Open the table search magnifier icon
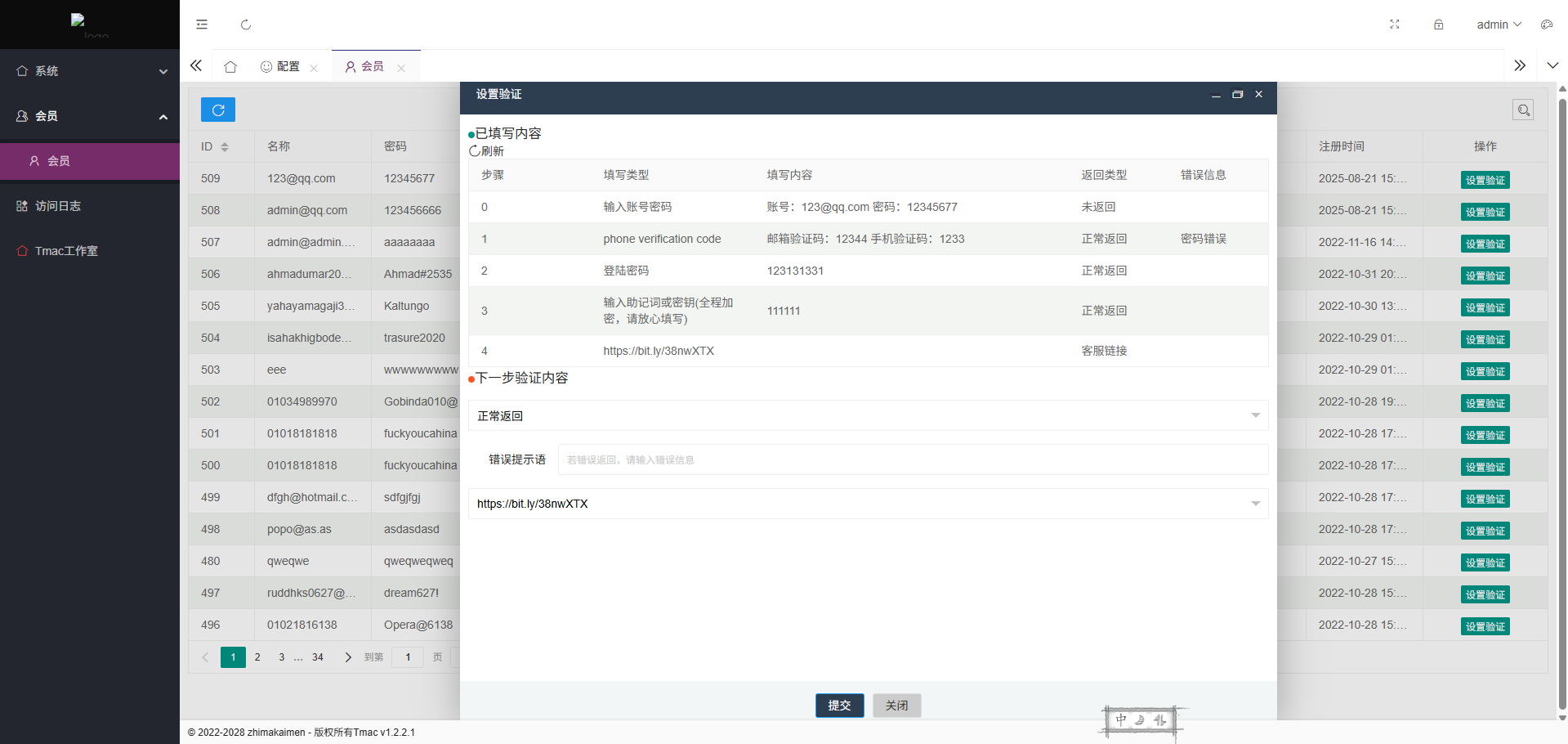 1523,110
